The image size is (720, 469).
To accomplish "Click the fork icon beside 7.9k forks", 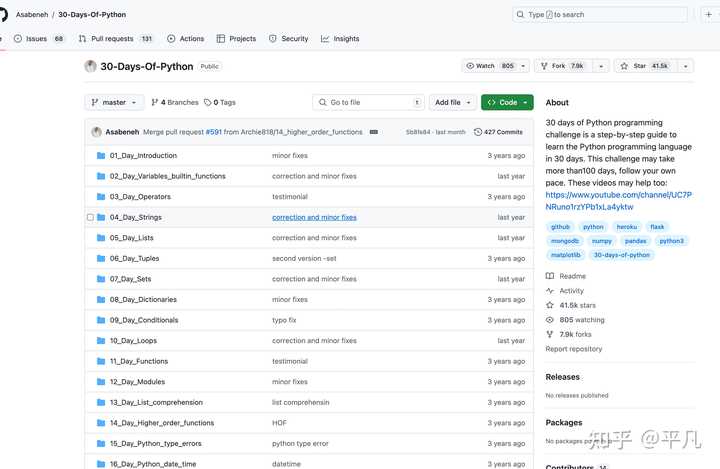I will tap(550, 334).
